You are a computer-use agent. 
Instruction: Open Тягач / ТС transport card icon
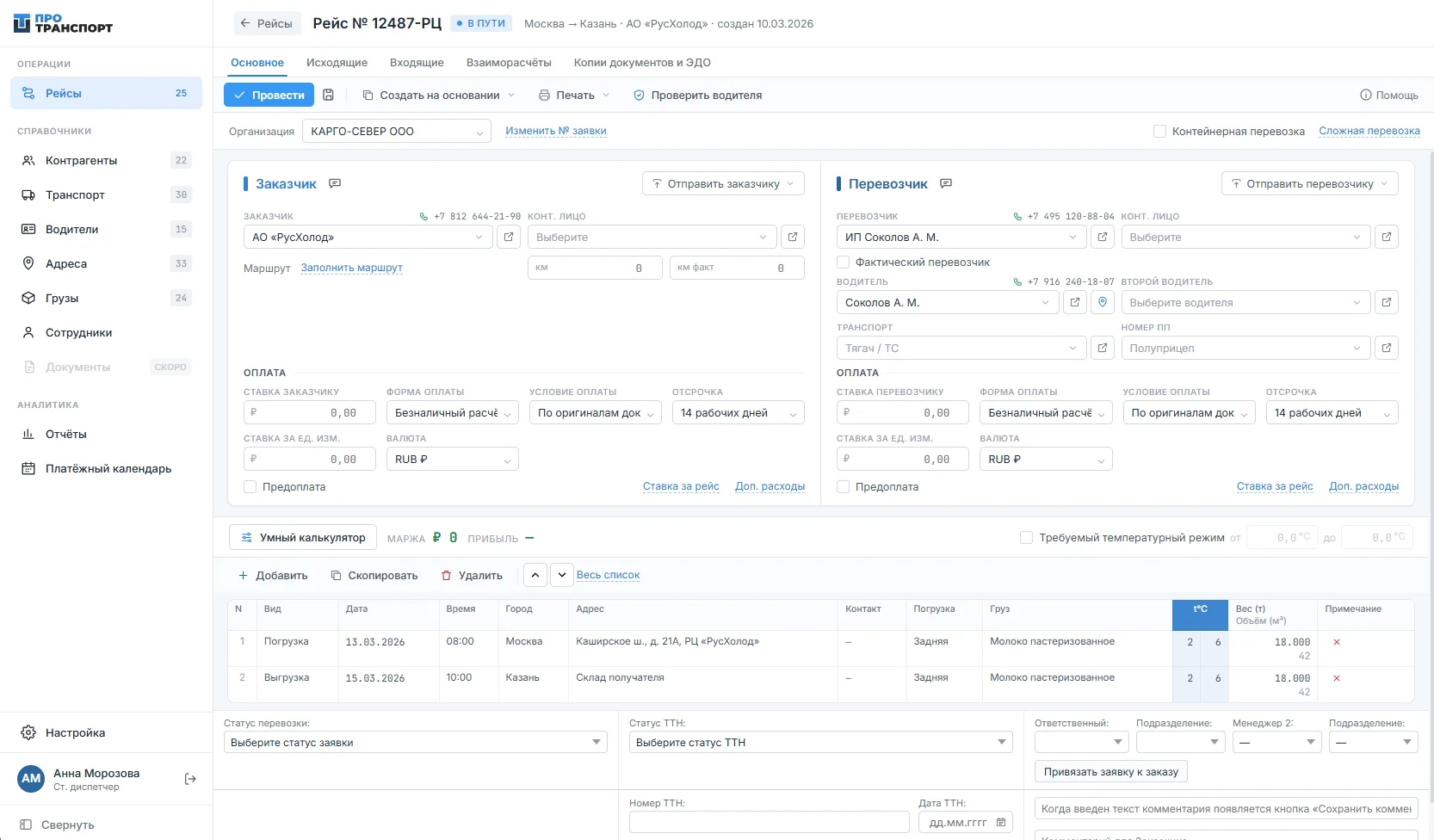pyautogui.click(x=1103, y=348)
